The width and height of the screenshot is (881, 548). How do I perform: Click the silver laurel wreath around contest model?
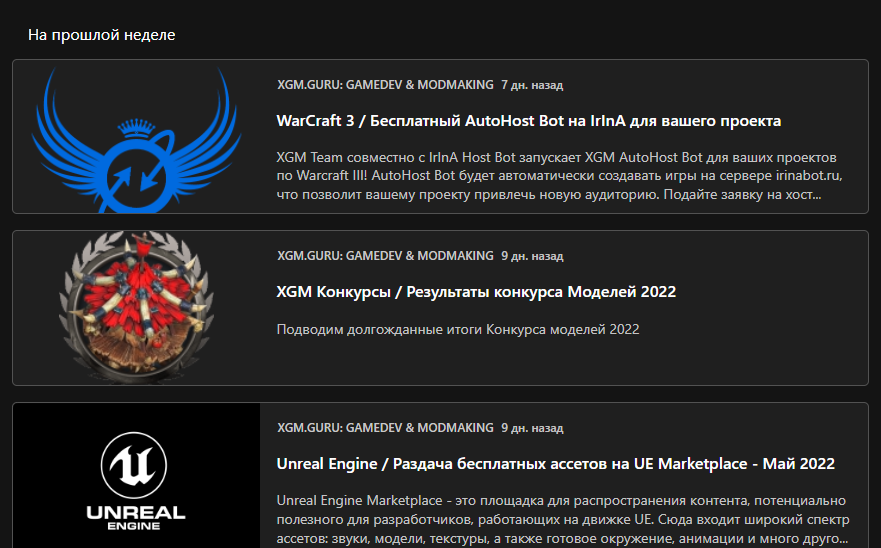[x=137, y=308]
